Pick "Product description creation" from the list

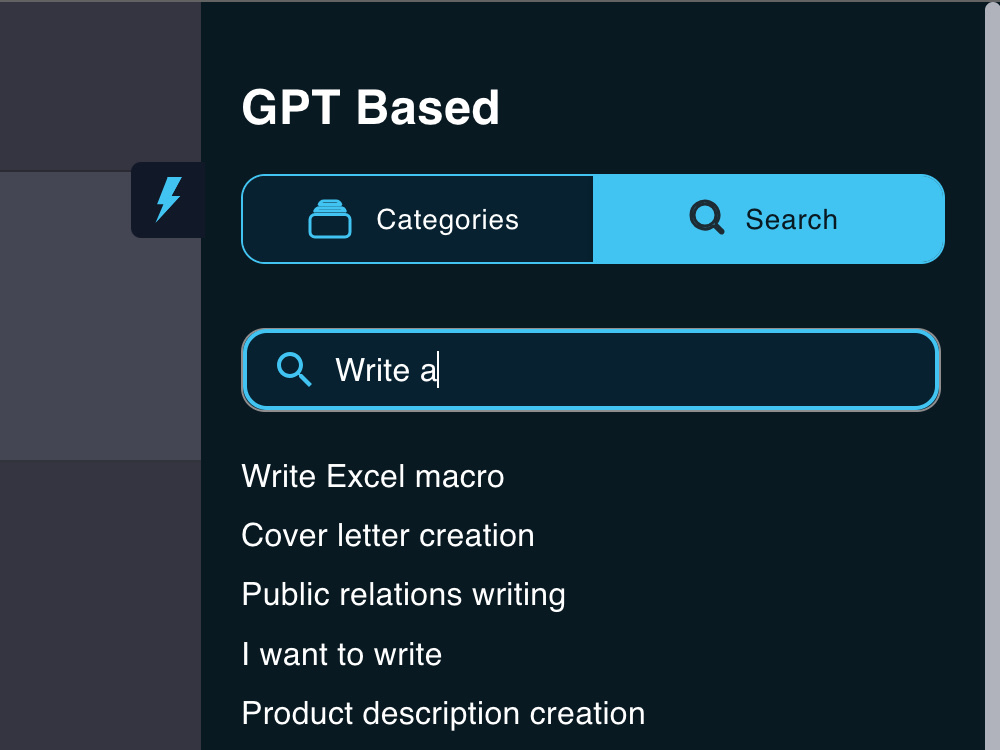[x=443, y=714]
